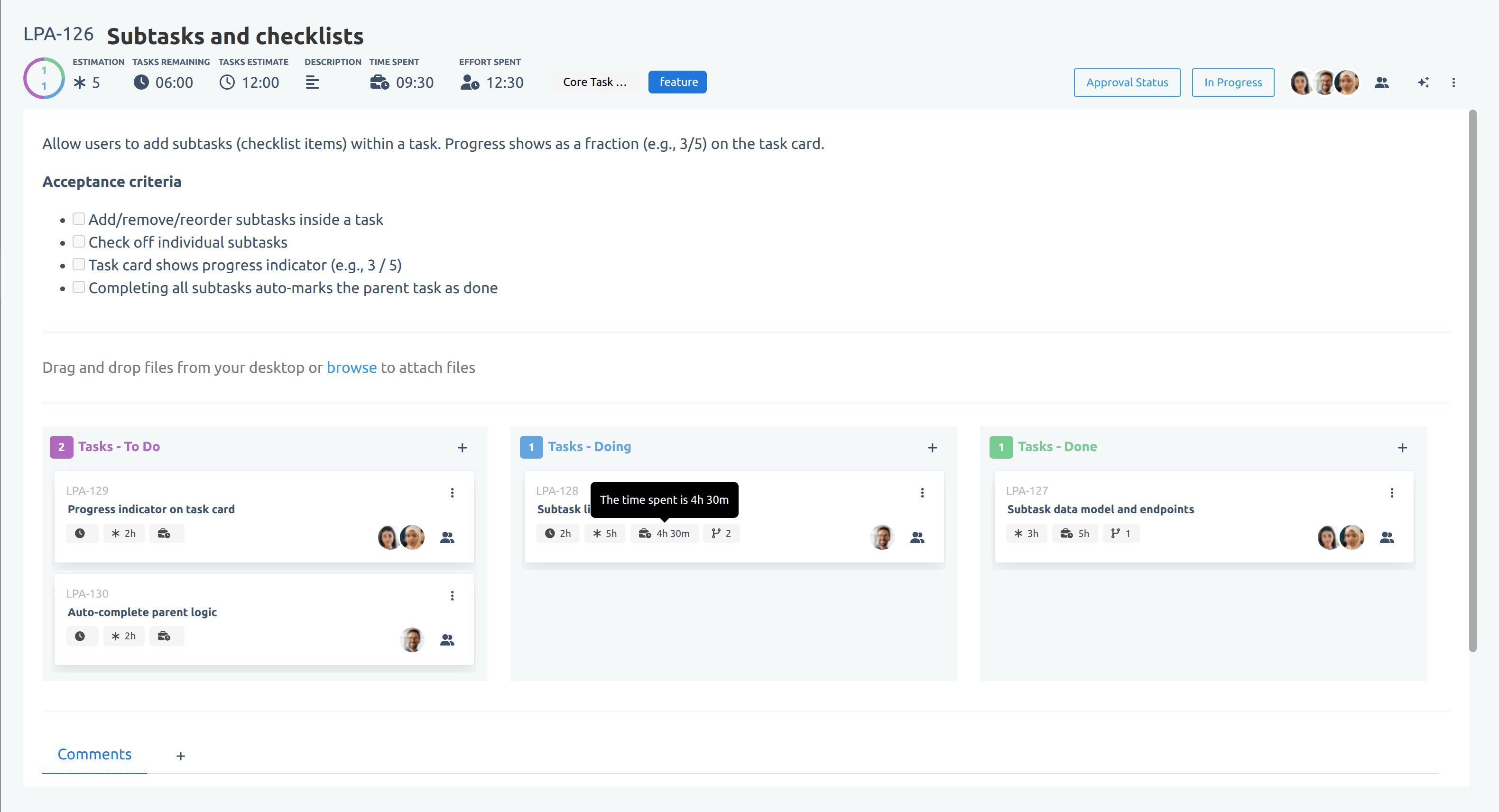1499x812 pixels.
Task: Open the description lines icon
Action: tap(312, 83)
